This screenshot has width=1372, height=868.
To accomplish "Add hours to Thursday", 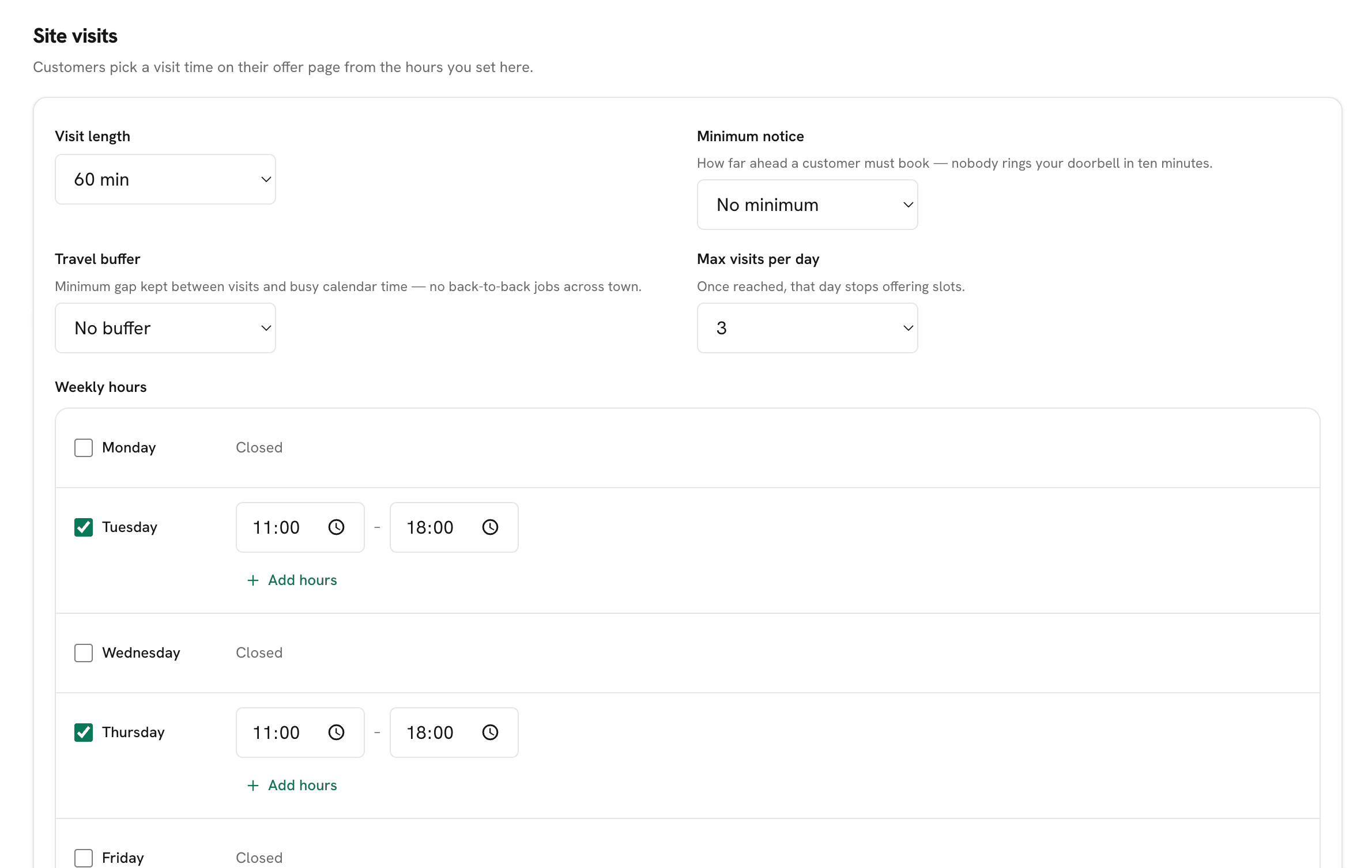I will [292, 785].
